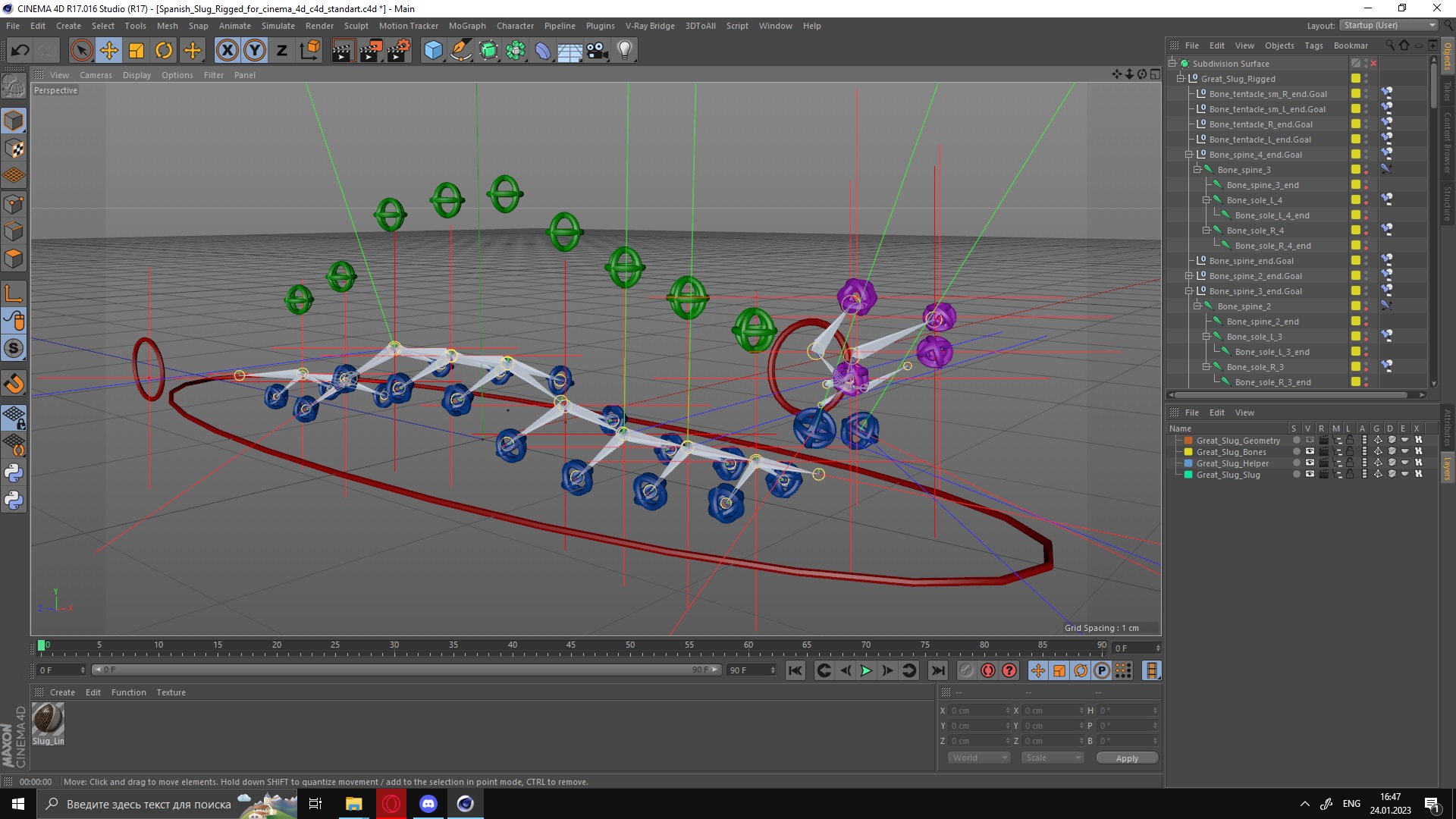
Task: Open Windows Start menu
Action: pos(18,804)
